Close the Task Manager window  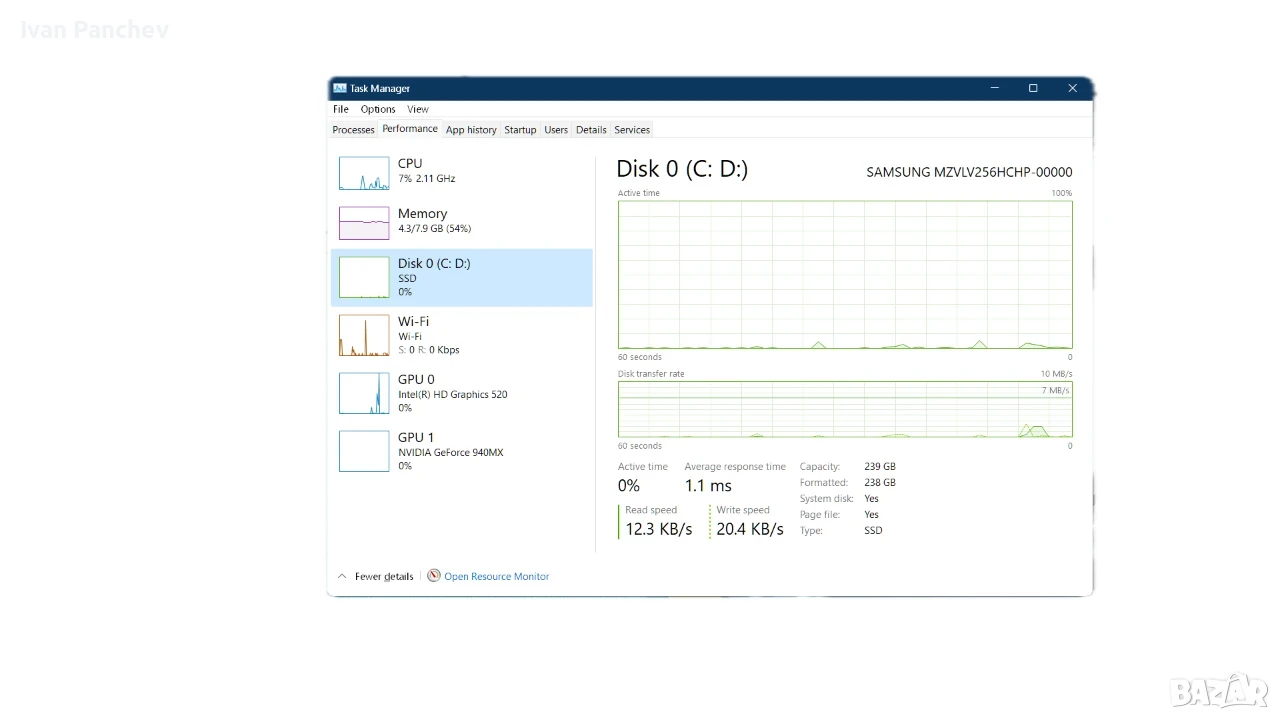1072,88
